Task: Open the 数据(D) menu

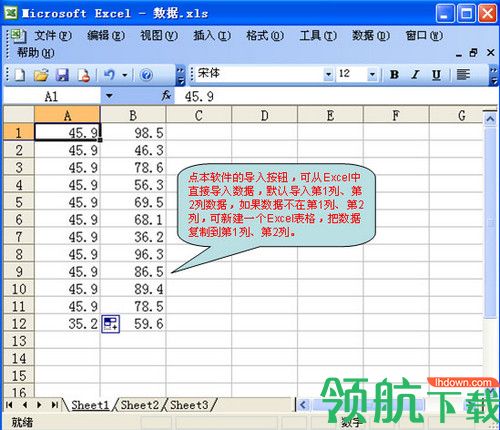Action: [371, 35]
